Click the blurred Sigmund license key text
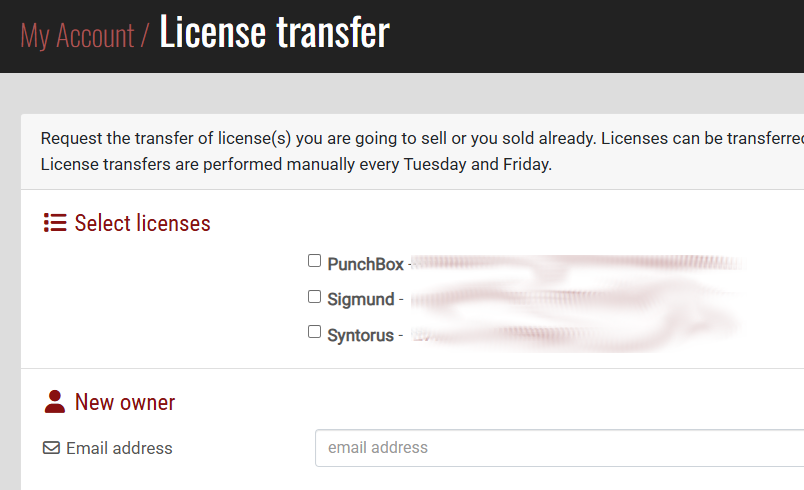The width and height of the screenshot is (804, 490). pyautogui.click(x=577, y=299)
